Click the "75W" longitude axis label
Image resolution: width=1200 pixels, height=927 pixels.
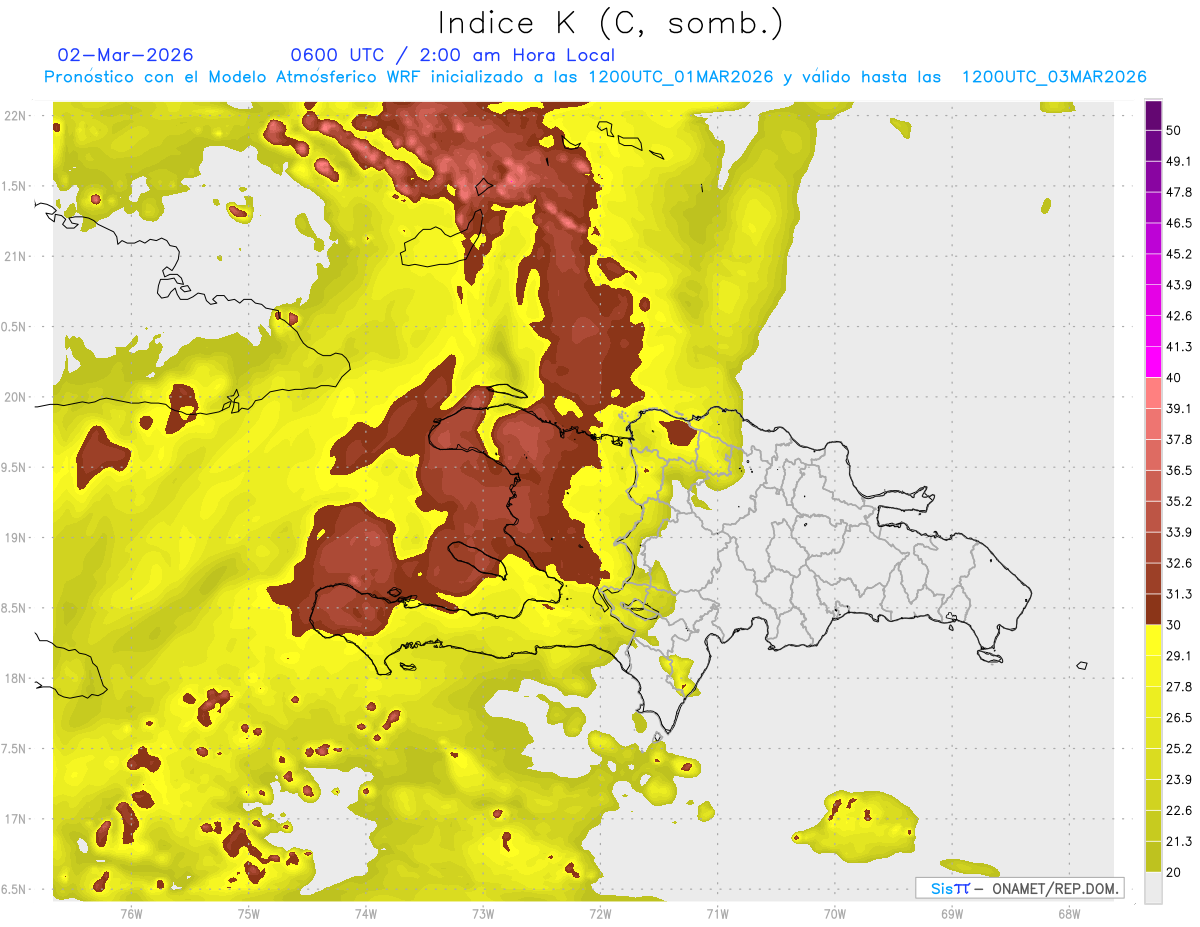pyautogui.click(x=249, y=914)
